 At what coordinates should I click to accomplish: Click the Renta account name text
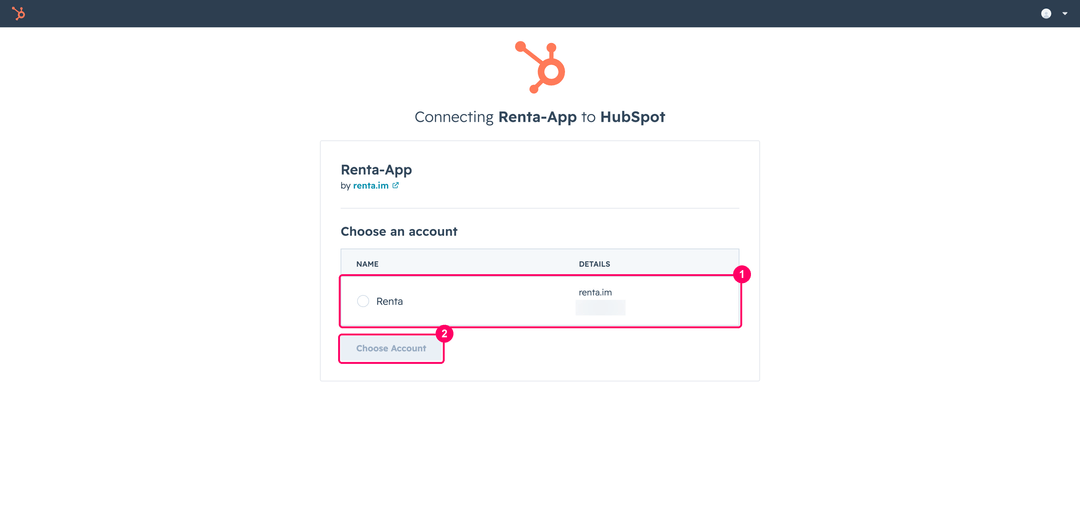coord(390,301)
